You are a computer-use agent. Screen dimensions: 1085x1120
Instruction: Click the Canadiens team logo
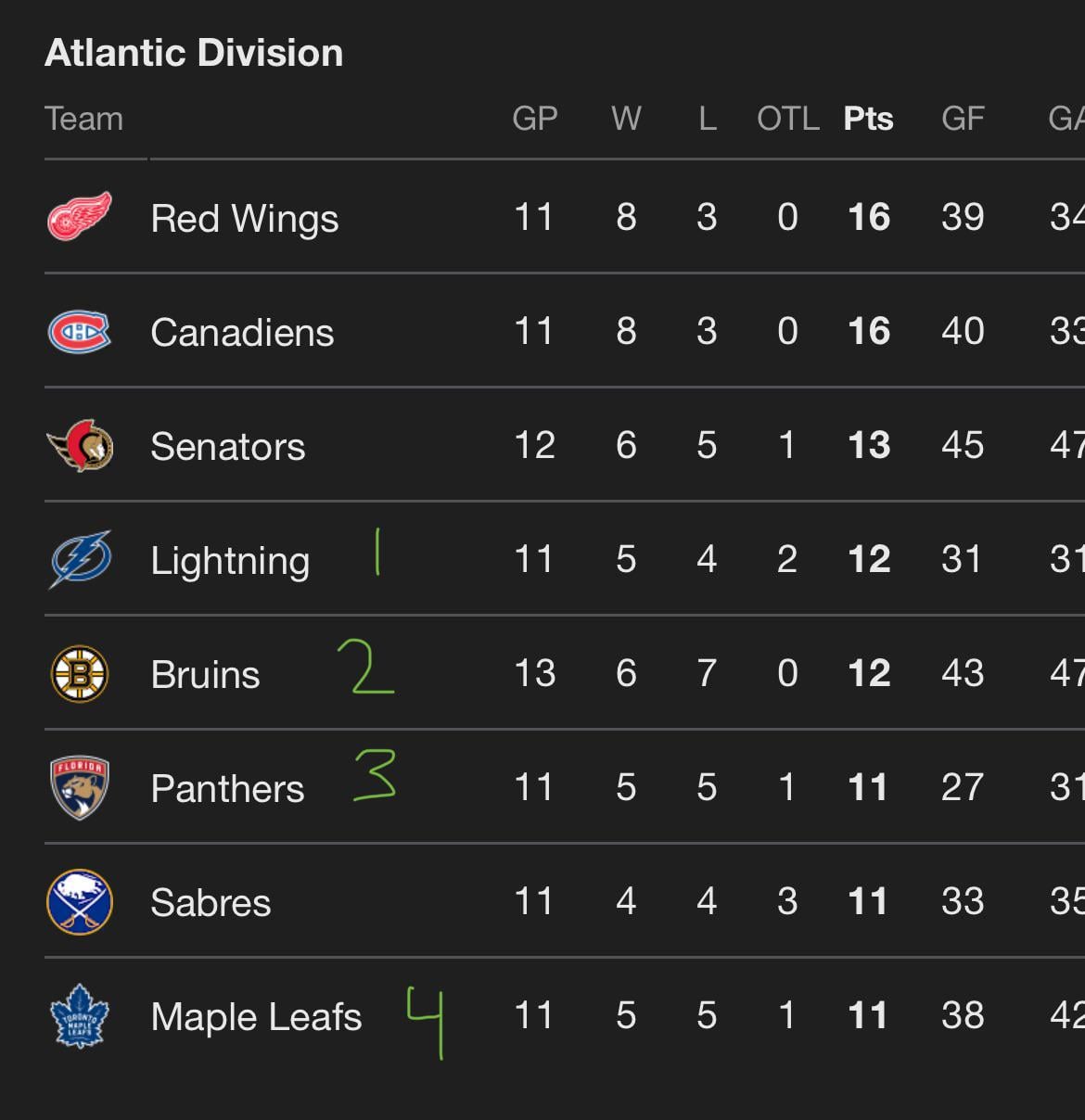80,332
